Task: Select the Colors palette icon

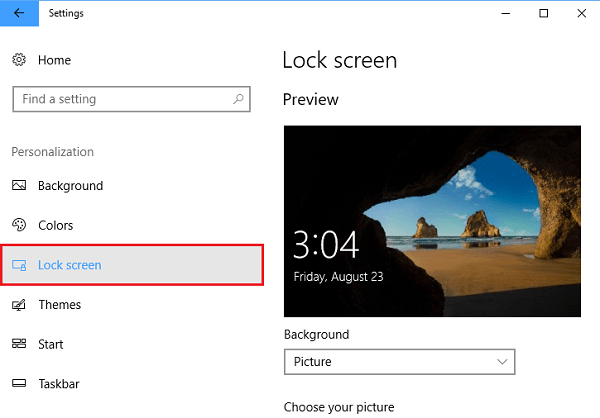Action: click(19, 226)
